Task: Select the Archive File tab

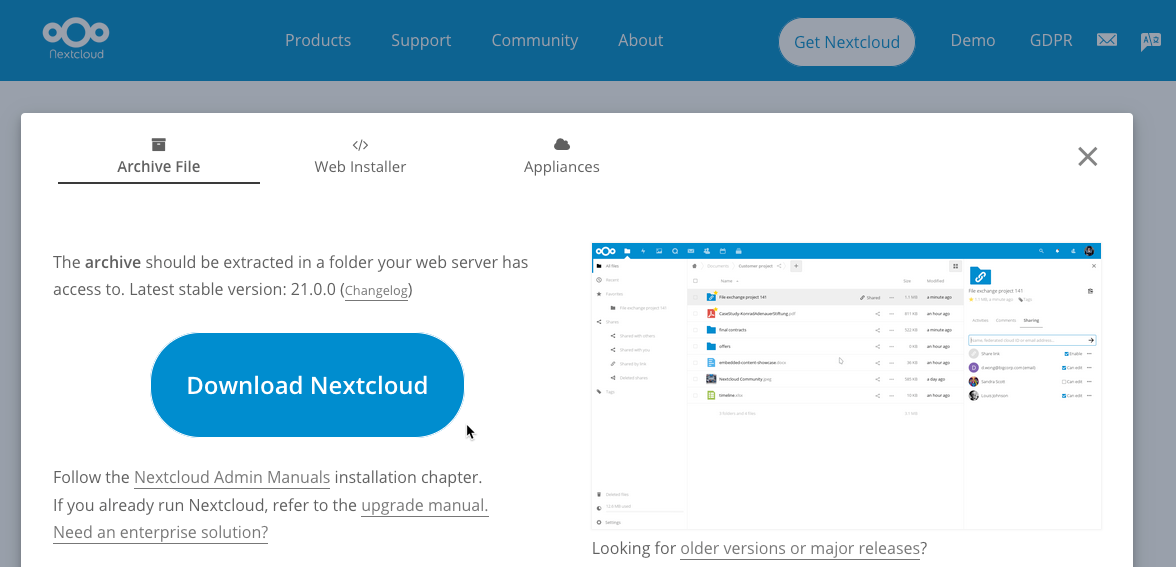Action: [x=159, y=158]
